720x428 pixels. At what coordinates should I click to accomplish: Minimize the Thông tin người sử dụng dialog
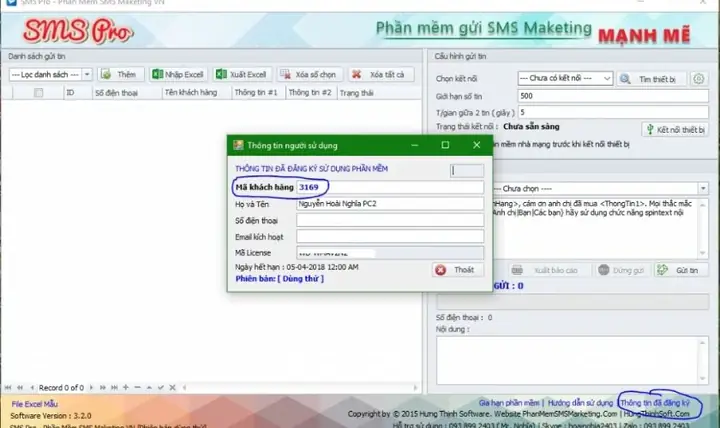pos(414,145)
